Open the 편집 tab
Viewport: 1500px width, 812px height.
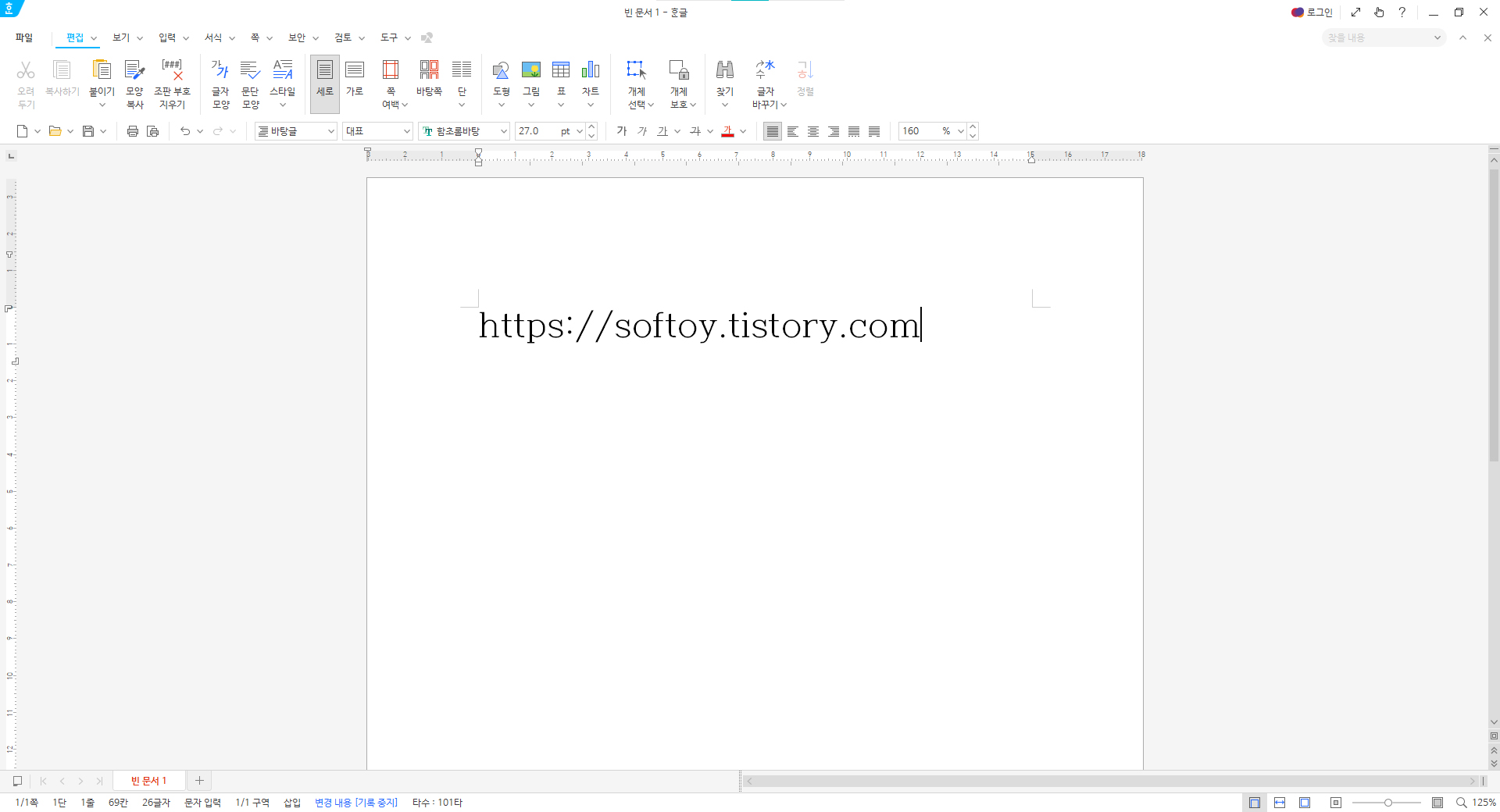click(75, 37)
